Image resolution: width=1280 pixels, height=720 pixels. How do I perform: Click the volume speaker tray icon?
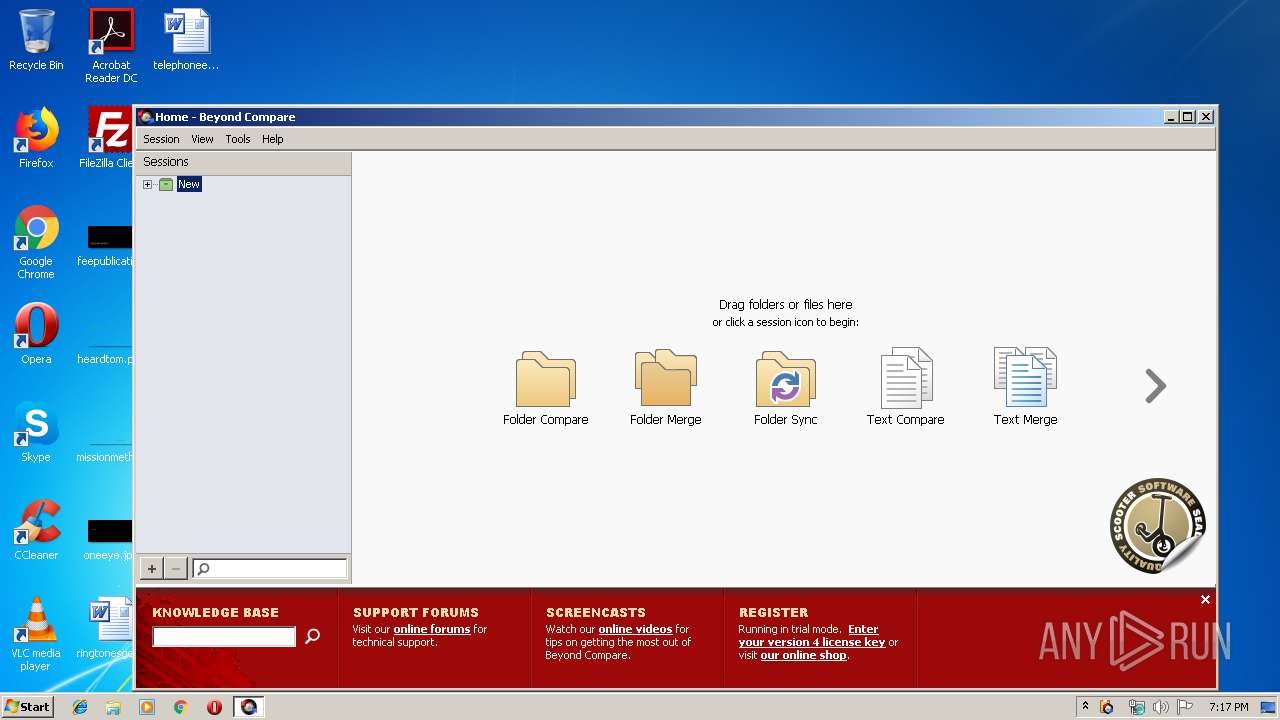(x=1161, y=707)
